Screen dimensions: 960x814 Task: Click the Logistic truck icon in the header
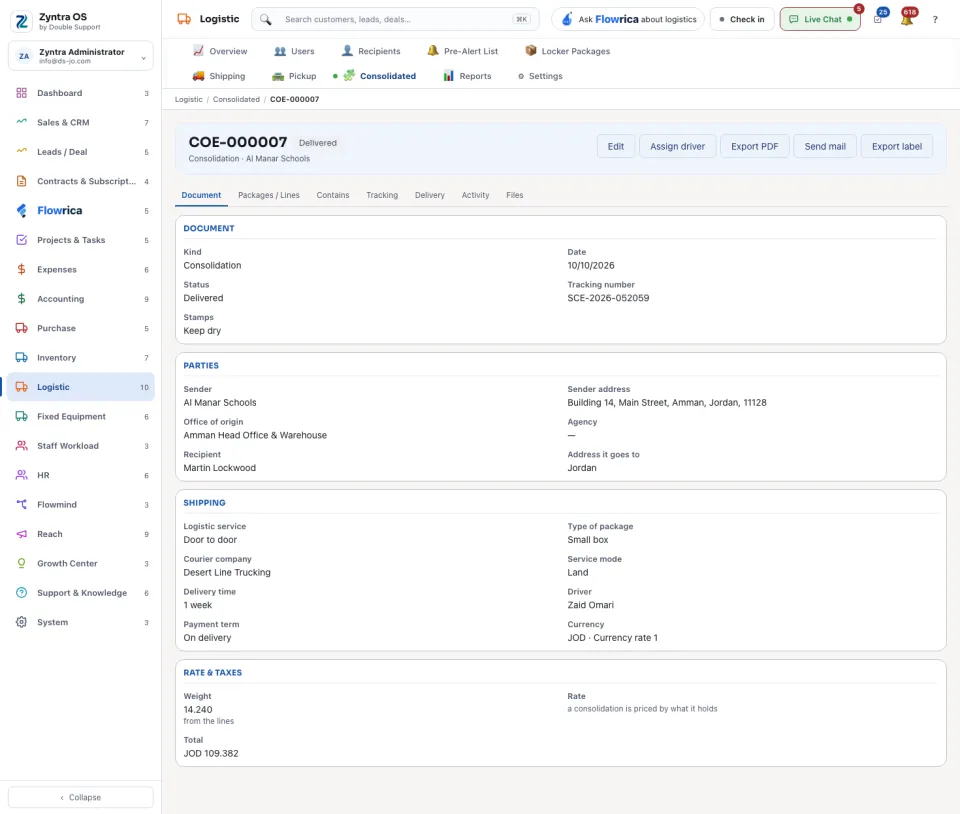[184, 19]
